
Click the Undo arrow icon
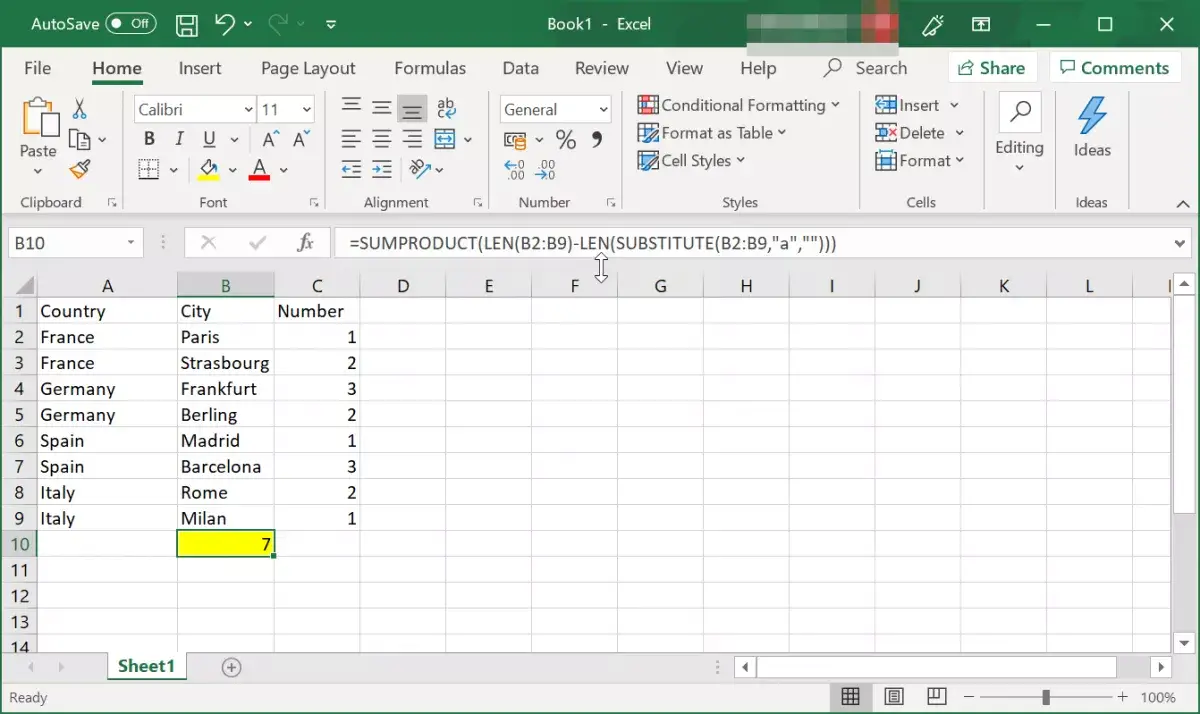coord(224,23)
